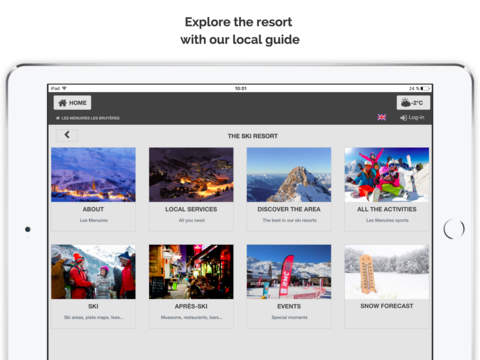Click the APRÈS-SKI title label
The width and height of the screenshot is (480, 360).
(x=191, y=306)
